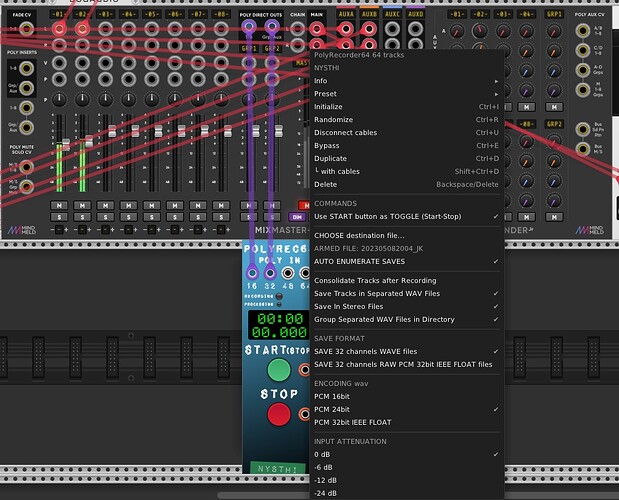Click AUXD left return jack
Screen dimensions: 619x500
415,29
